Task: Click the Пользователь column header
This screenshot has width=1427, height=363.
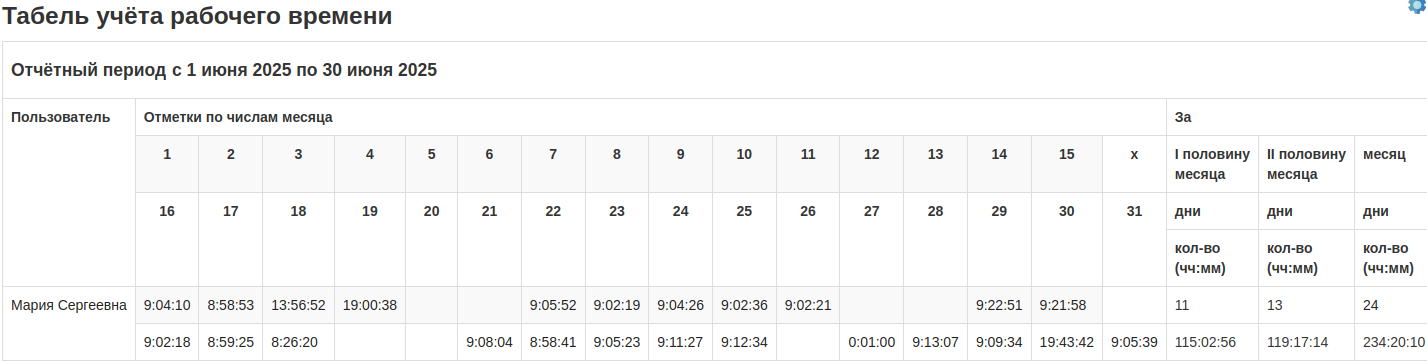Action: [60, 117]
